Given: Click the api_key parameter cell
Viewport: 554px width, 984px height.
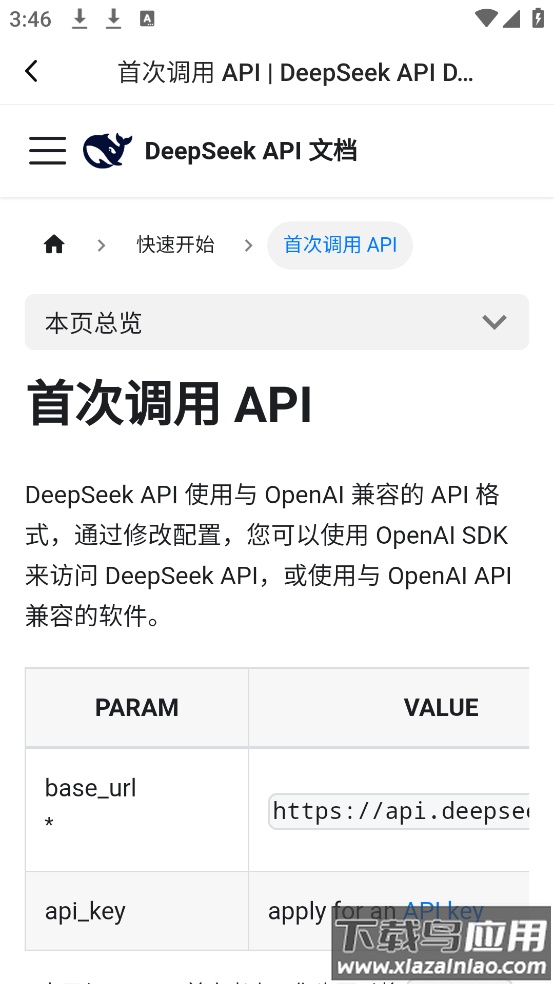Looking at the screenshot, I should [137, 911].
